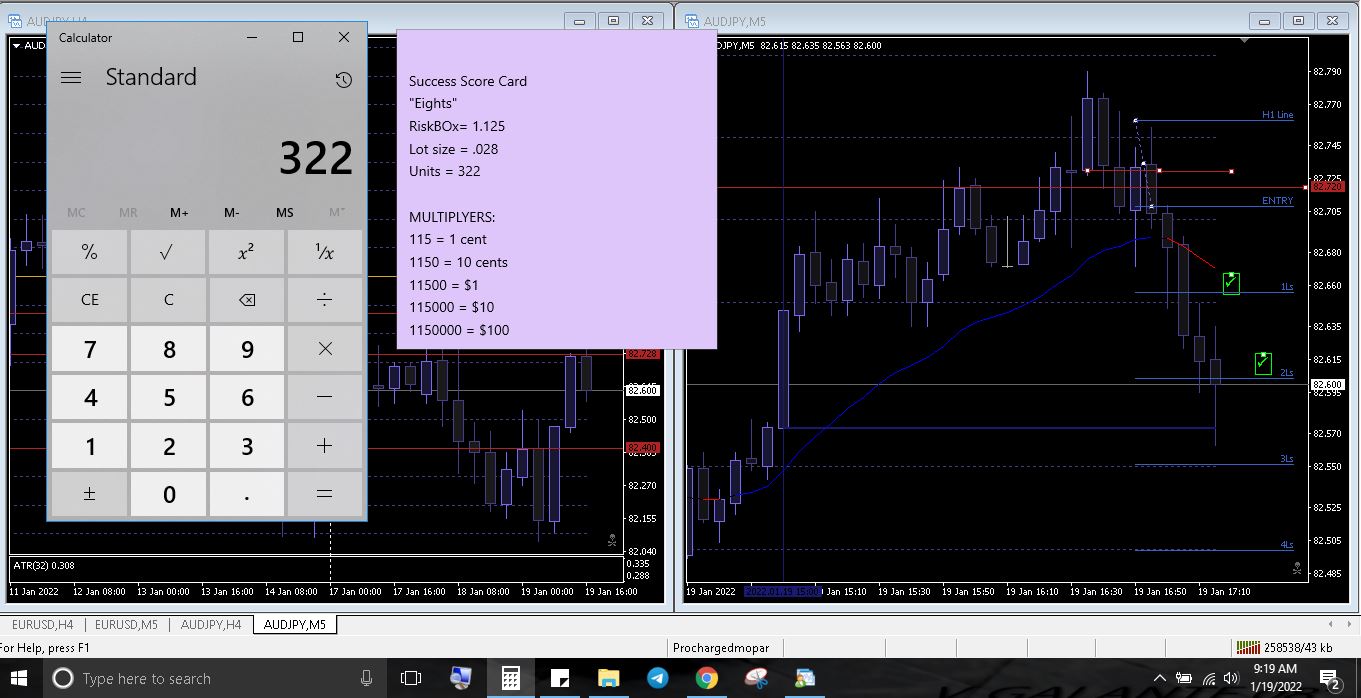Select the AUDJPY,M5 chart tab

pyautogui.click(x=295, y=625)
